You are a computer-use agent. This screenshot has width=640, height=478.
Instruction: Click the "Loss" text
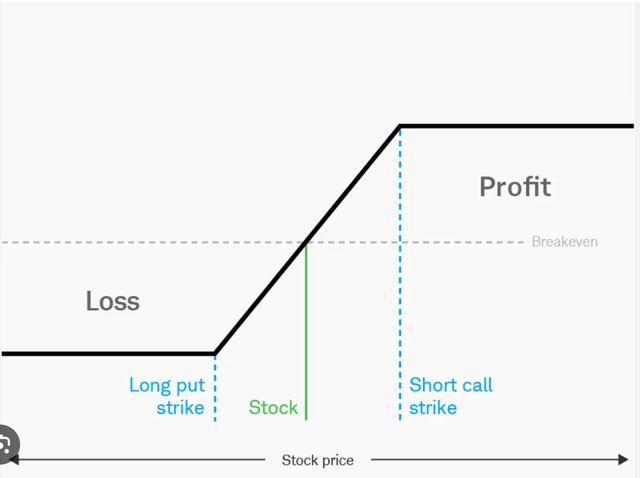pos(113,301)
